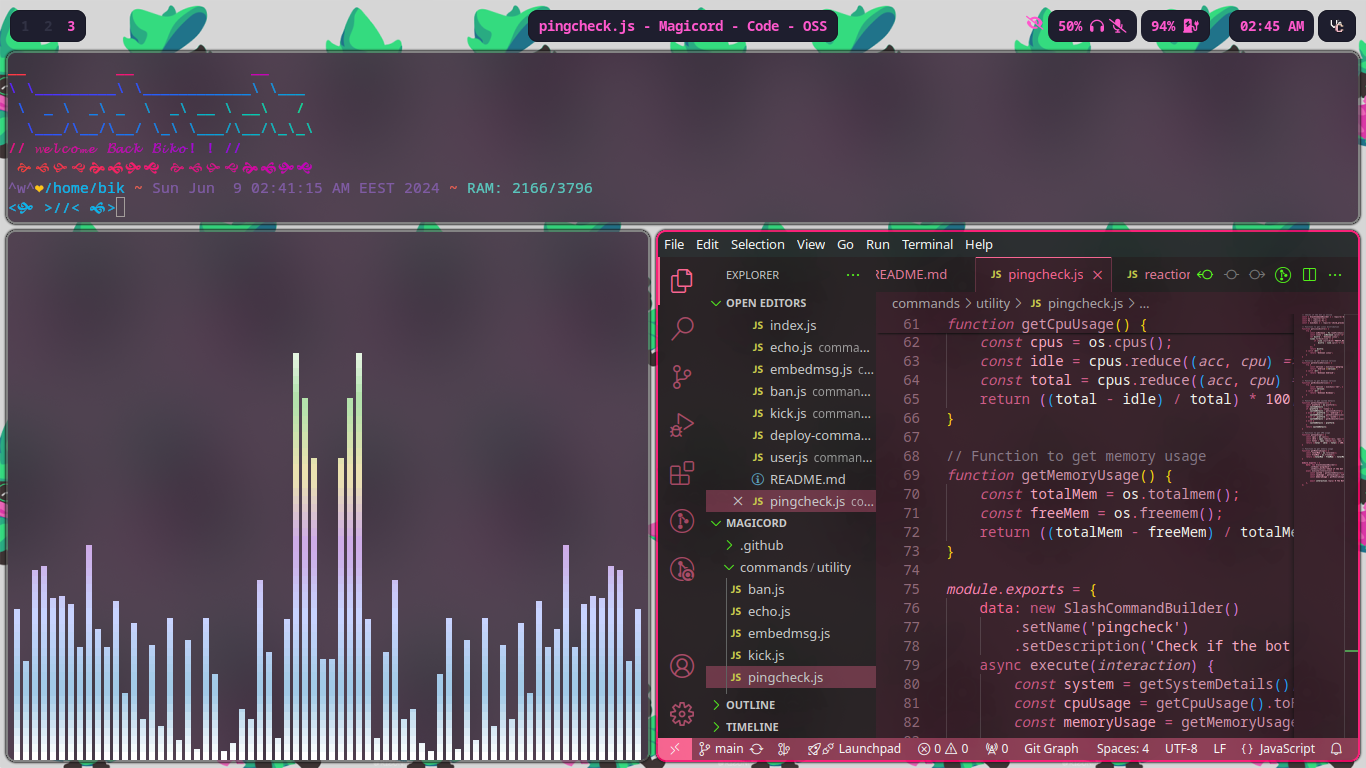The image size is (1366, 768).
Task: Click the go to previous change icon
Action: [x=1206, y=274]
